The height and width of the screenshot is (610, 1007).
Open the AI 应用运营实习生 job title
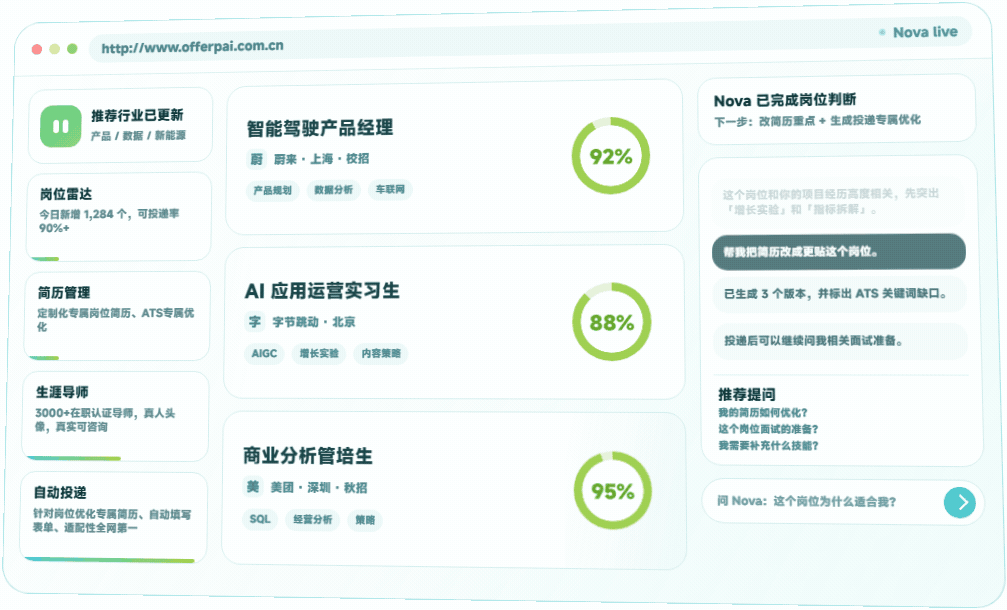[322, 291]
